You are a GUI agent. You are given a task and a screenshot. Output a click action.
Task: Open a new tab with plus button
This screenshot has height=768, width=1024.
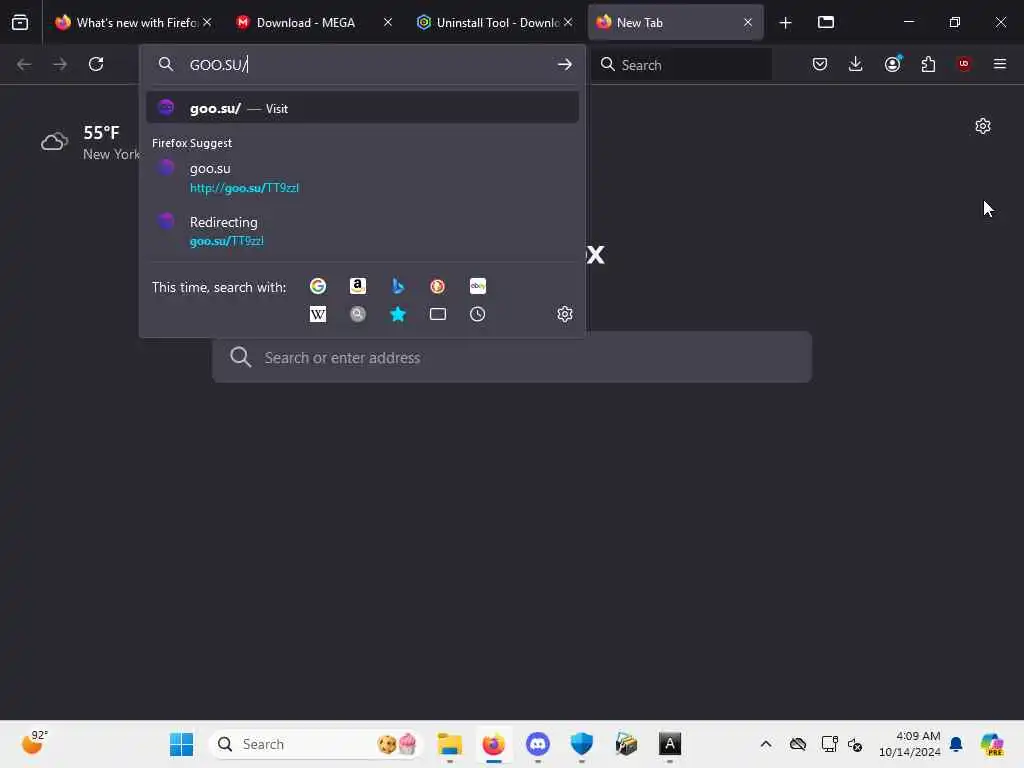coord(786,23)
